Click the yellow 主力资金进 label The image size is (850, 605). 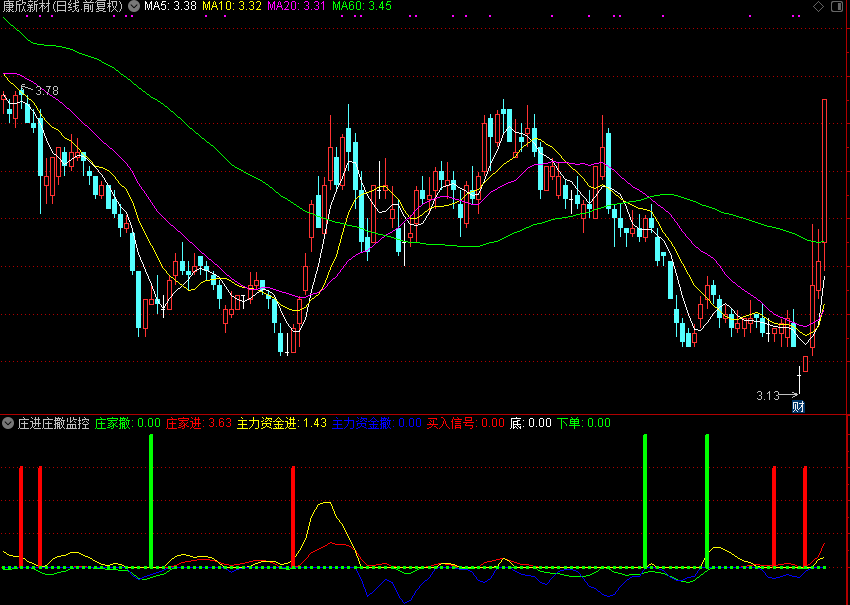pos(282,423)
